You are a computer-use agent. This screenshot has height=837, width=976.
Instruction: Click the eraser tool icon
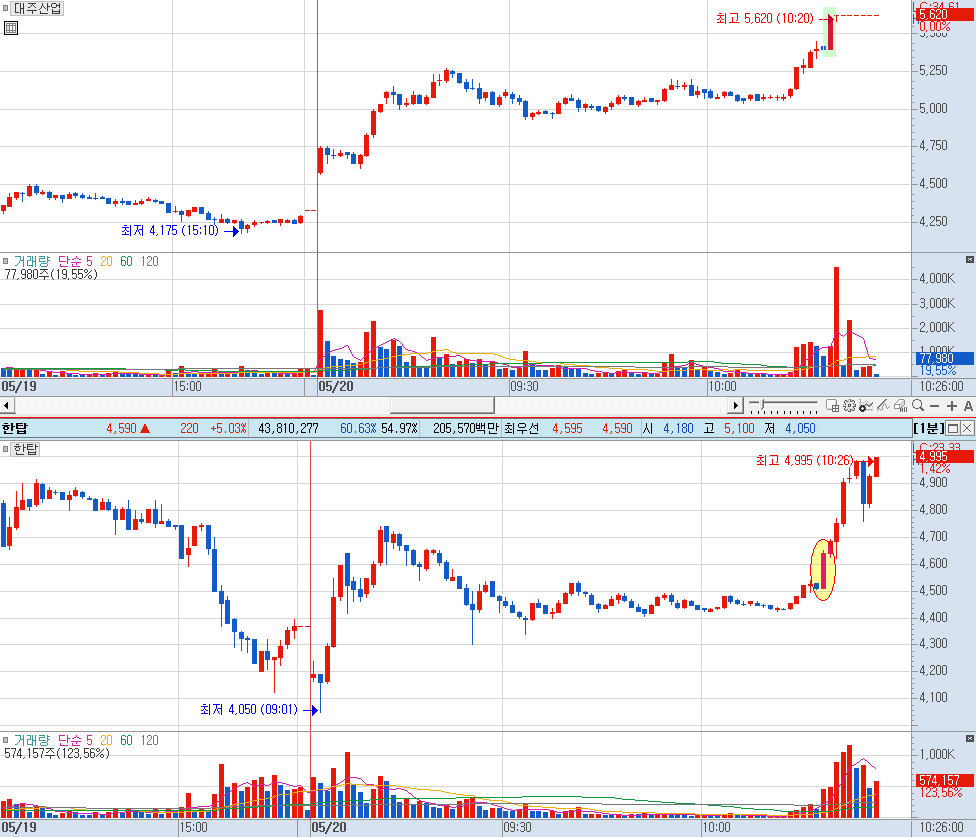click(900, 406)
